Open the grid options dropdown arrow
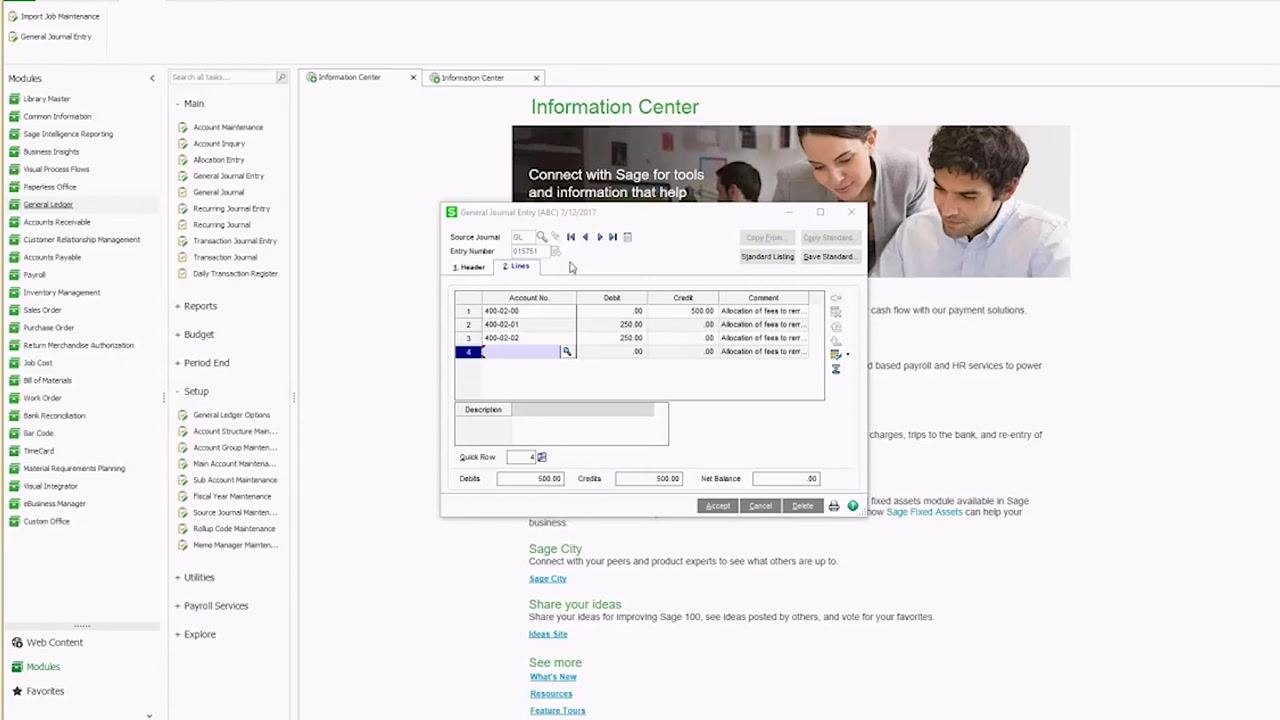 point(848,355)
